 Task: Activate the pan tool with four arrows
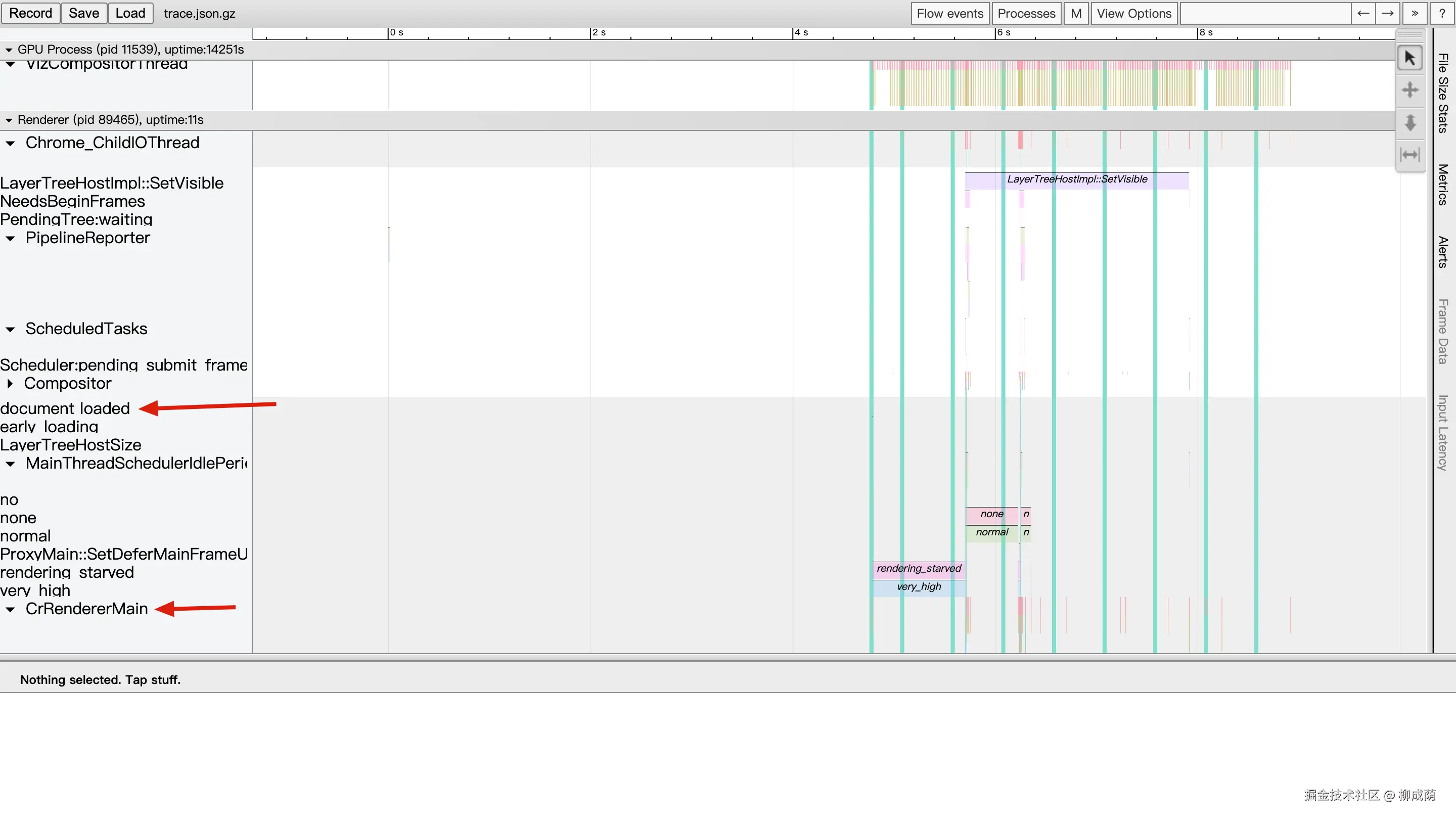coord(1409,90)
